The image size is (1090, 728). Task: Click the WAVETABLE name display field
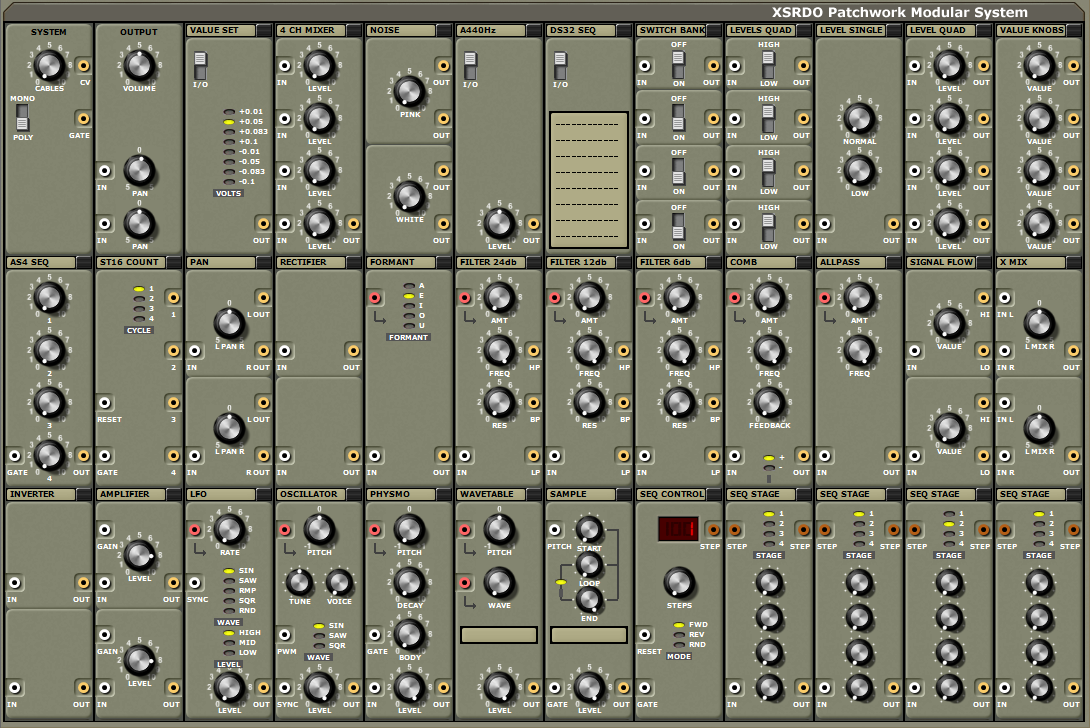[x=499, y=635]
